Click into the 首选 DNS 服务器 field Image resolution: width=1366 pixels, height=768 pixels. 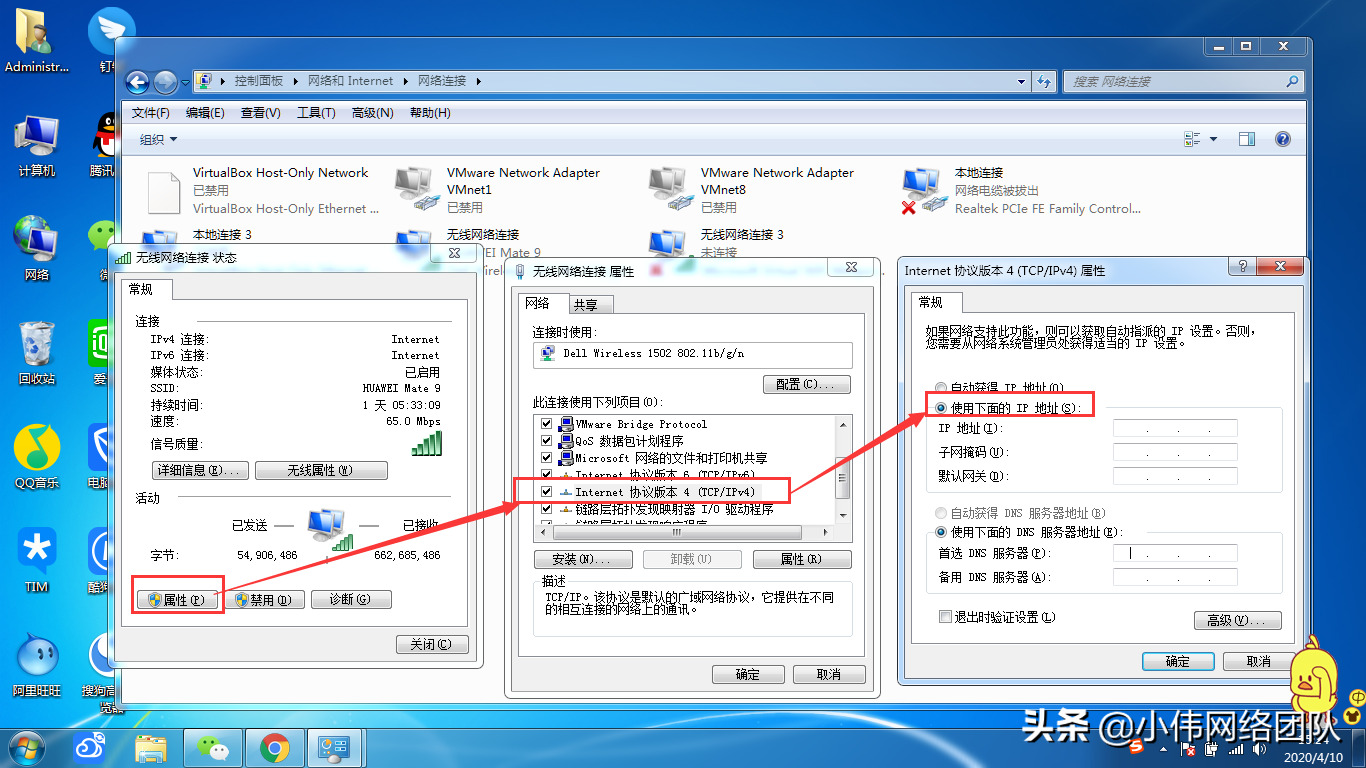tap(1175, 553)
